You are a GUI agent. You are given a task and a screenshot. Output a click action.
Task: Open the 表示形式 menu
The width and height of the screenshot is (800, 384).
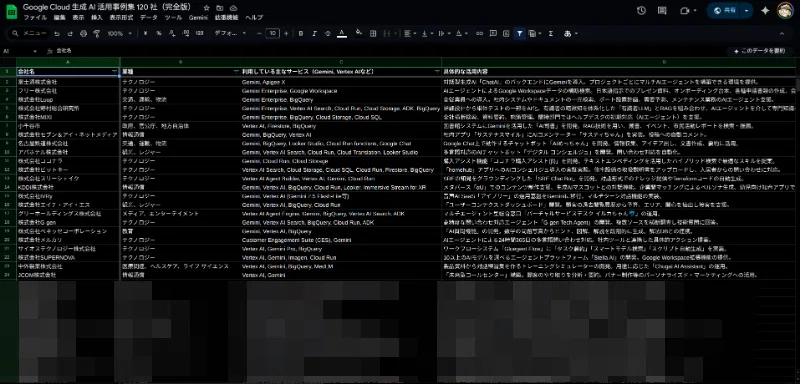click(121, 17)
